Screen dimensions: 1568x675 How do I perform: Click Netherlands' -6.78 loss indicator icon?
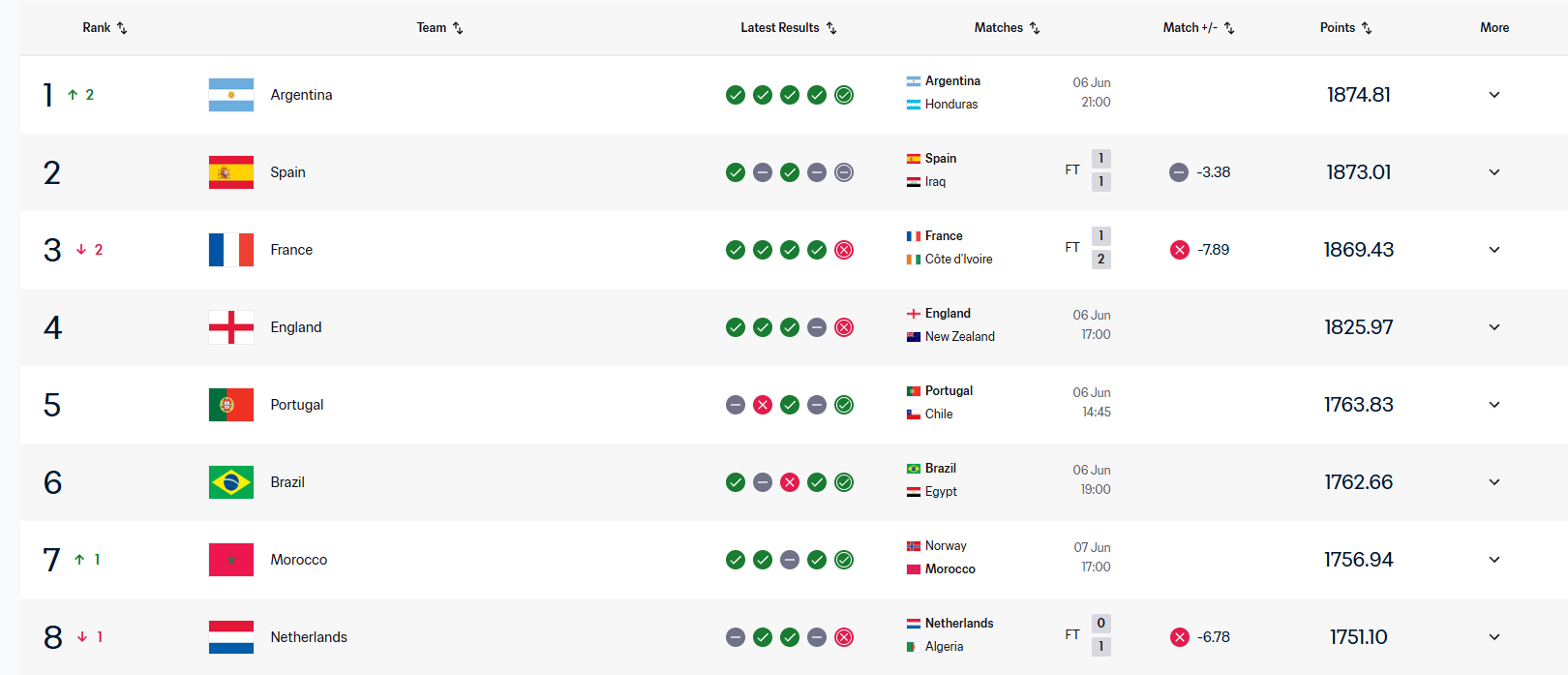1179,637
